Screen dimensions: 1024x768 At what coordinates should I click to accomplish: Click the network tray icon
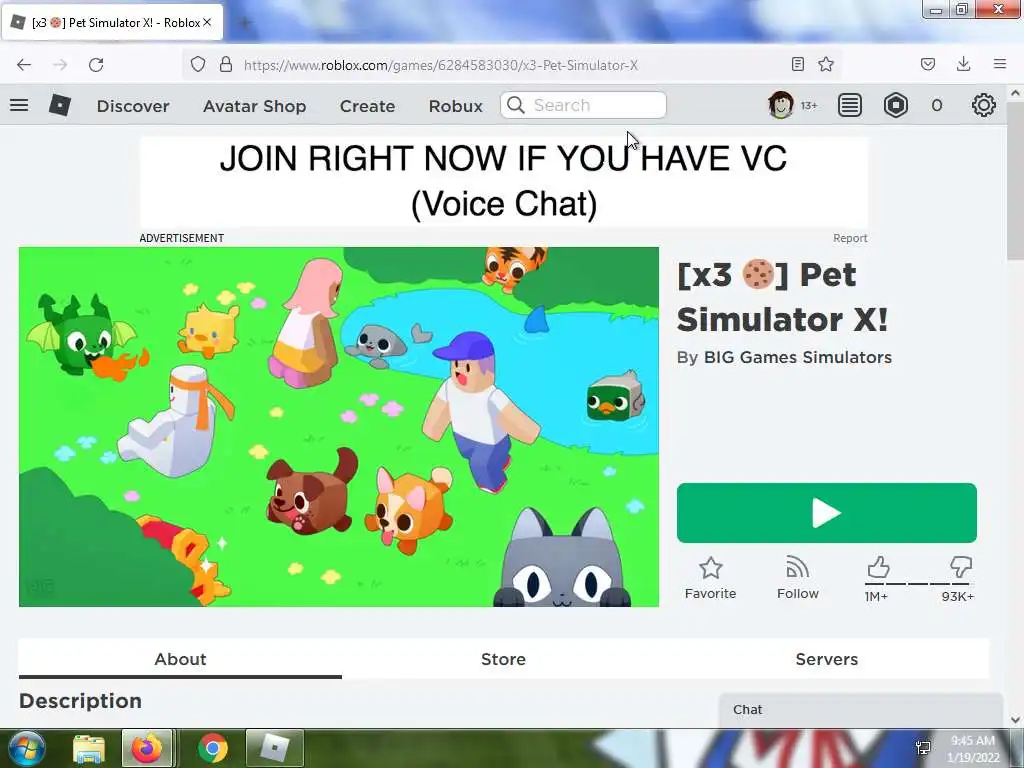point(923,748)
